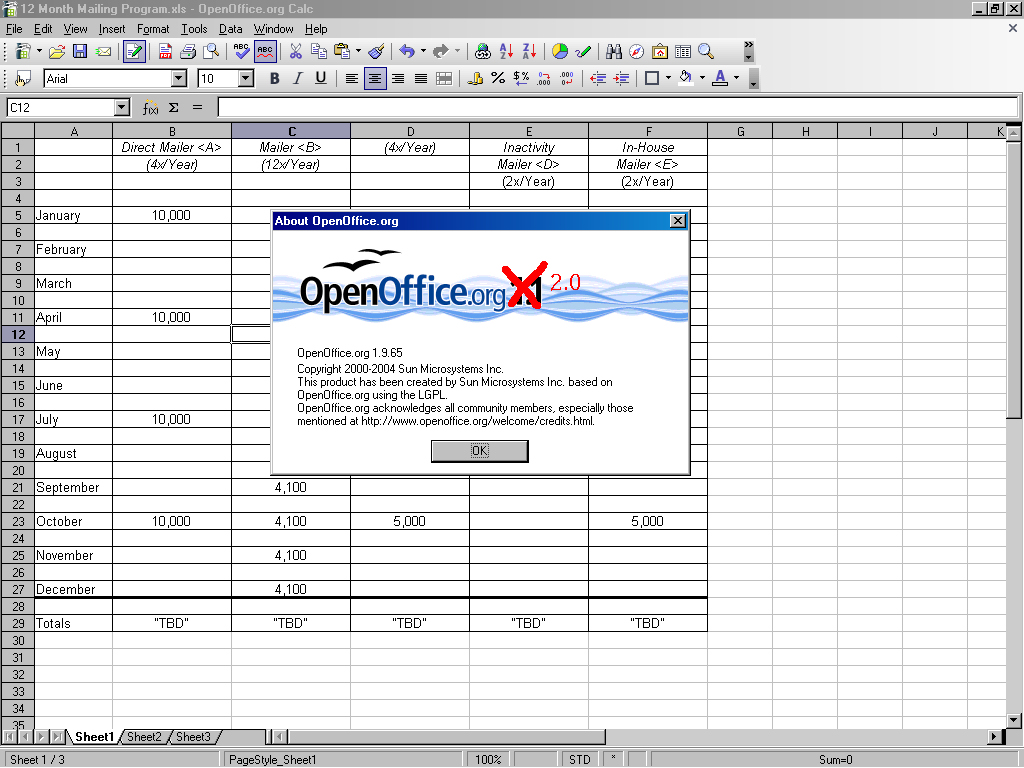Open the Insert Chart tool
Screen dimensions: 1024x768
click(x=560, y=51)
